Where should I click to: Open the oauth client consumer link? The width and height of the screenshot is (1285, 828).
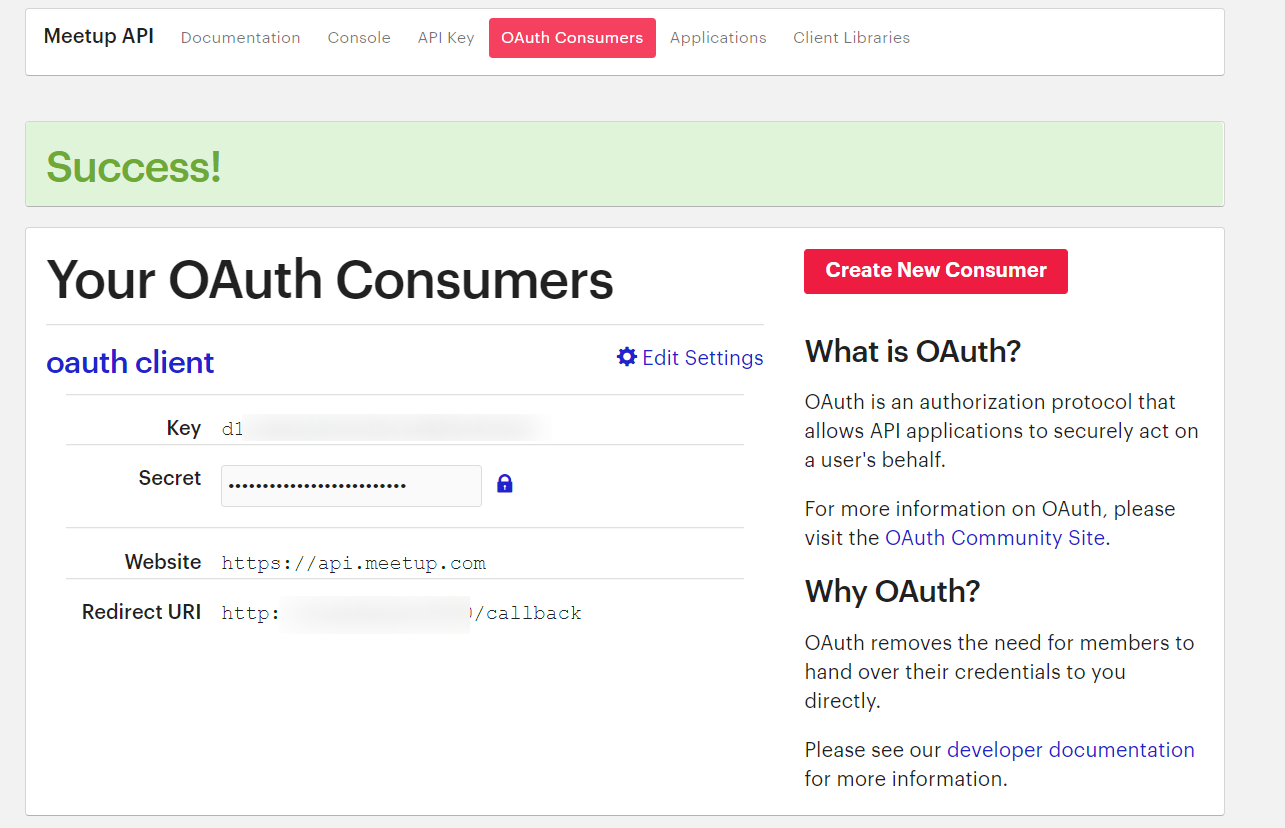pos(130,362)
